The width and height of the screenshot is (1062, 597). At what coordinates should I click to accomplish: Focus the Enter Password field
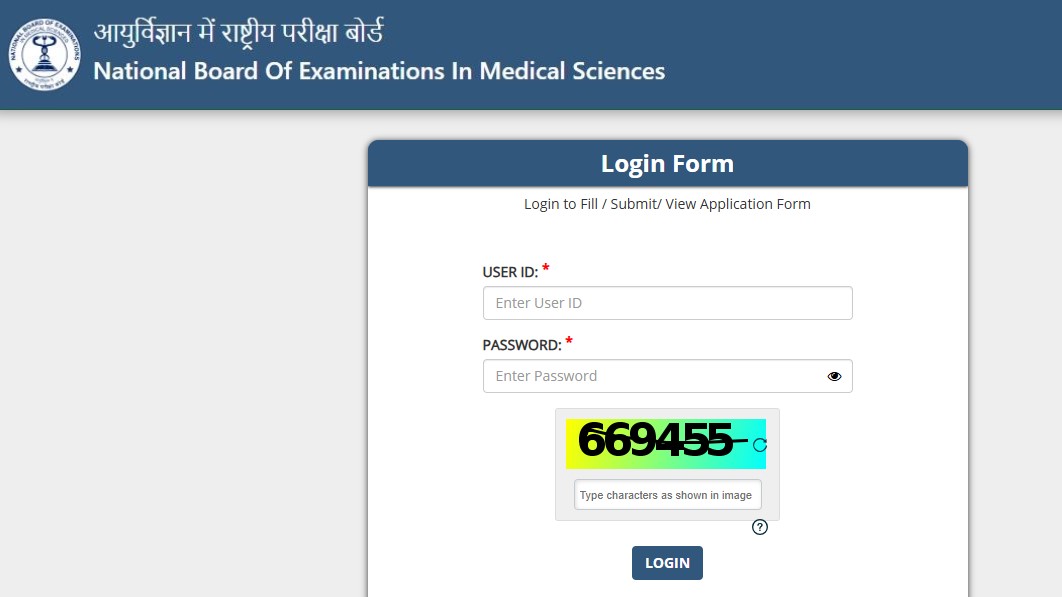click(650, 376)
